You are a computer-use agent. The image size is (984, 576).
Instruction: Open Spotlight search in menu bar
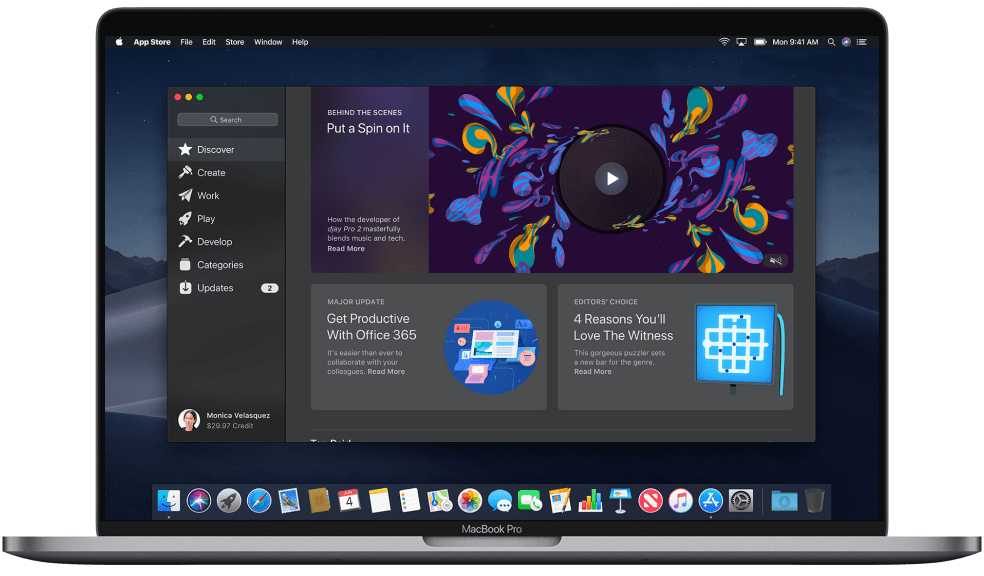(x=832, y=42)
